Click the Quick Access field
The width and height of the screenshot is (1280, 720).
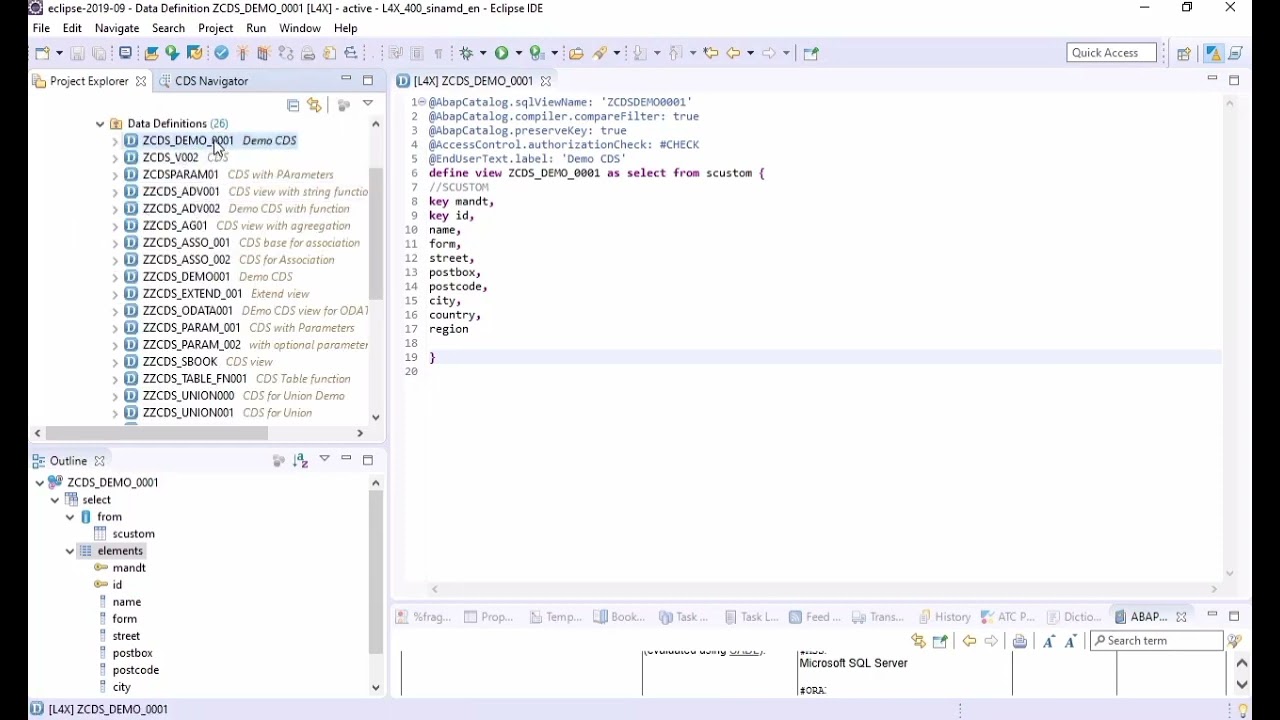[x=1111, y=53]
